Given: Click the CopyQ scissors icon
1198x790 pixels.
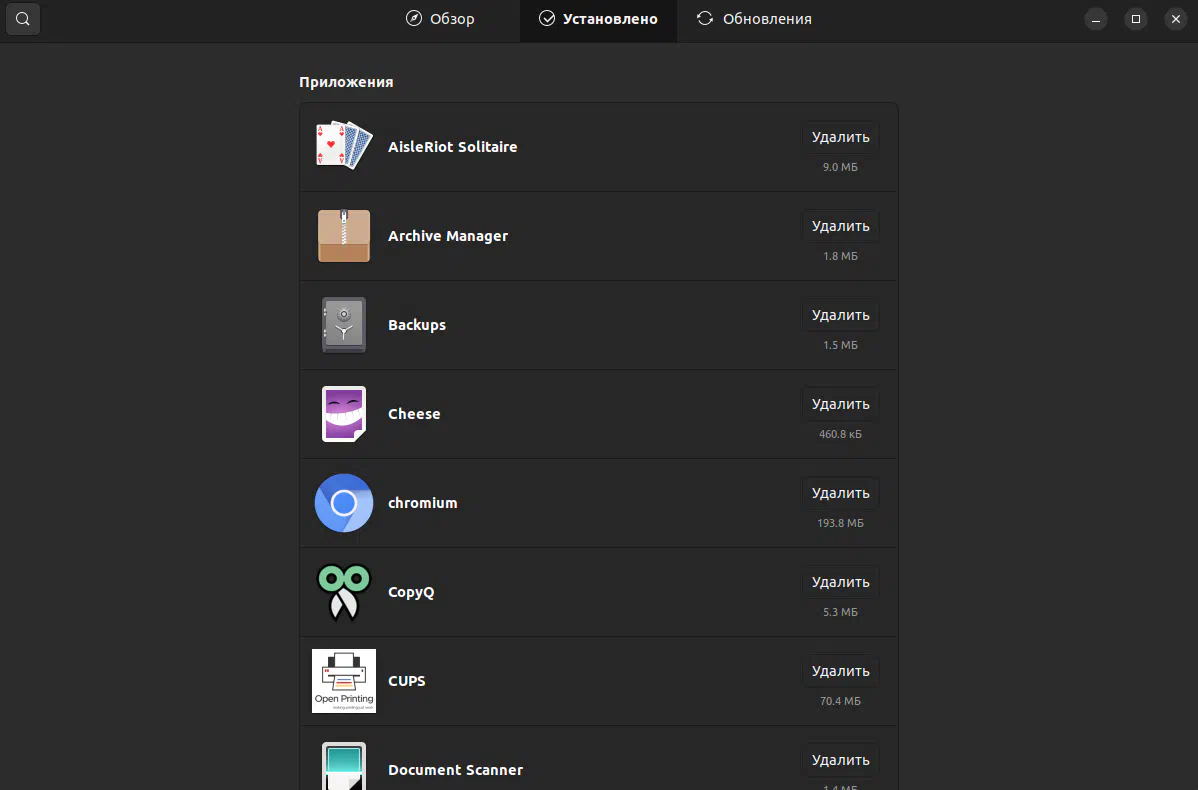Looking at the screenshot, I should coord(343,592).
